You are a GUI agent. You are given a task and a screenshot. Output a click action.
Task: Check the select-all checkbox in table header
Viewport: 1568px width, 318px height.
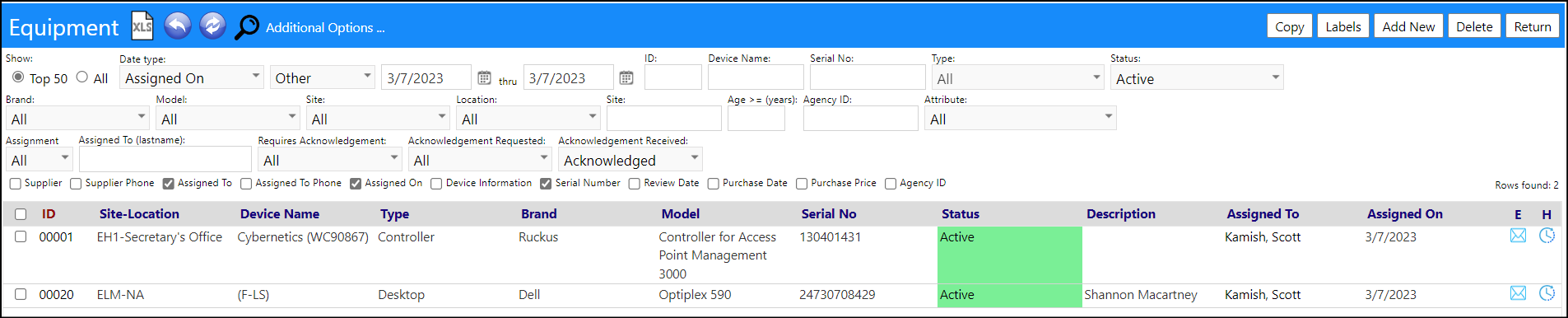(x=21, y=214)
